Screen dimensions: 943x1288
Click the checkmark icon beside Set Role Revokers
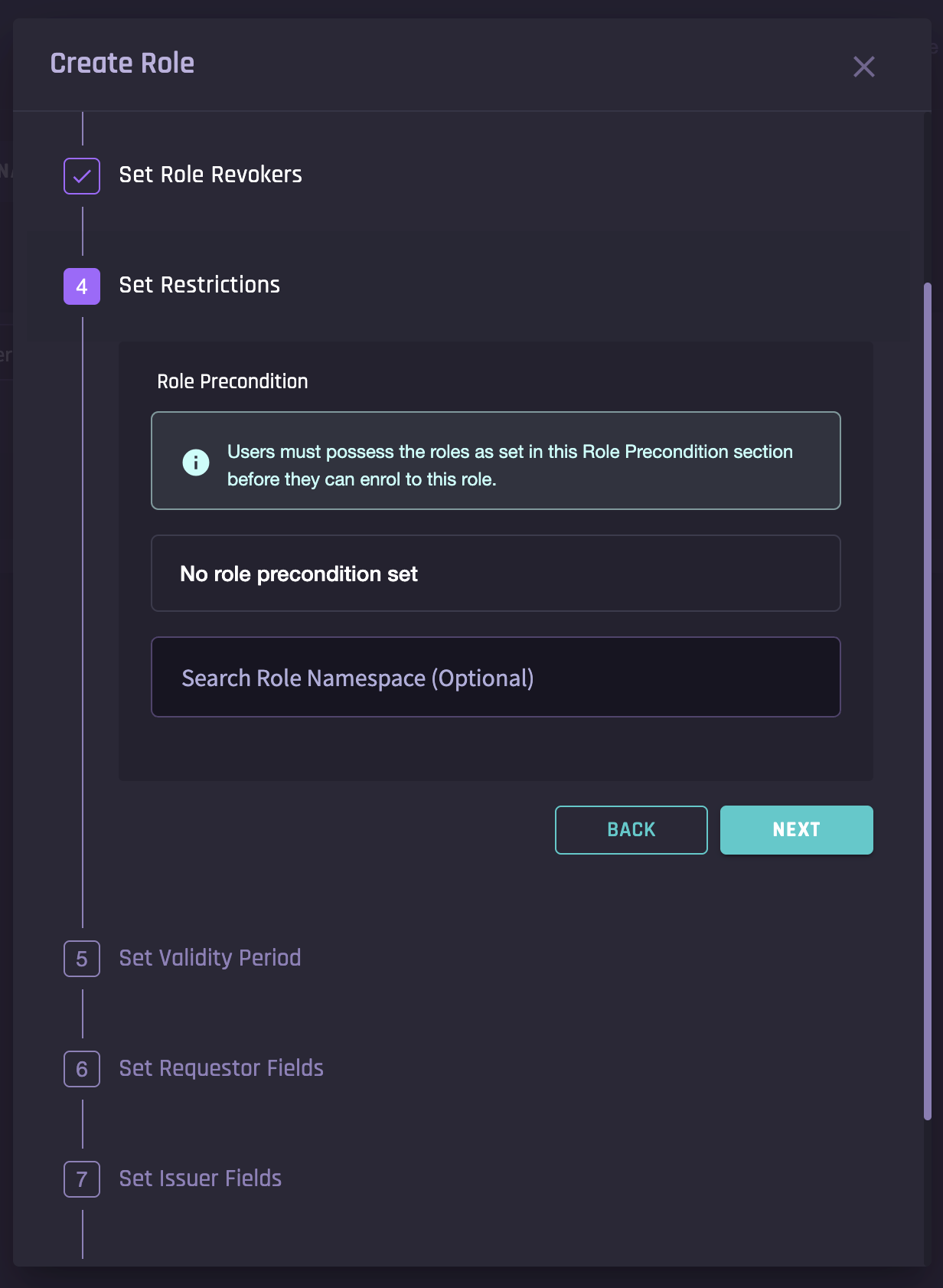coord(82,176)
